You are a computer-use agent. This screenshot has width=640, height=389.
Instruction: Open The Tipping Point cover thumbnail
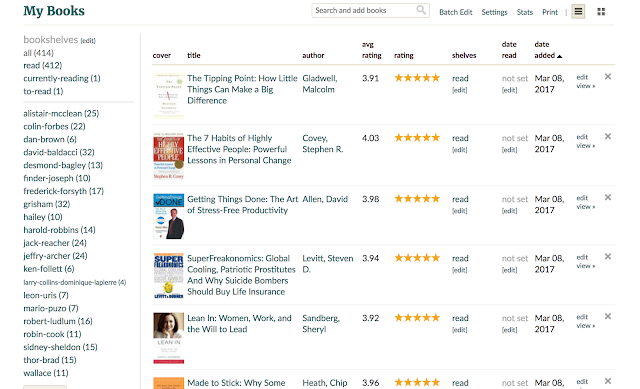[x=169, y=96]
